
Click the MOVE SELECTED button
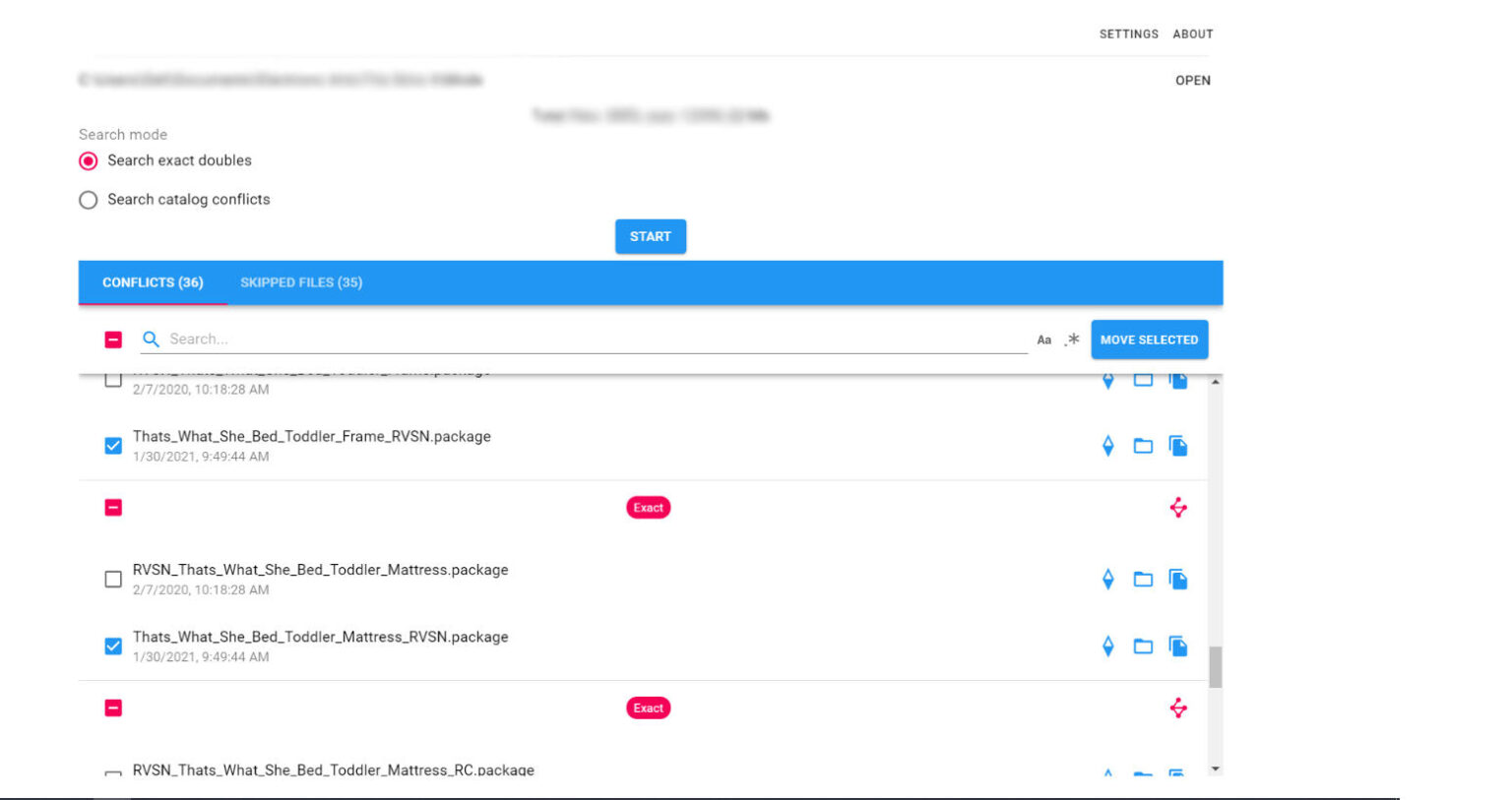point(1149,339)
